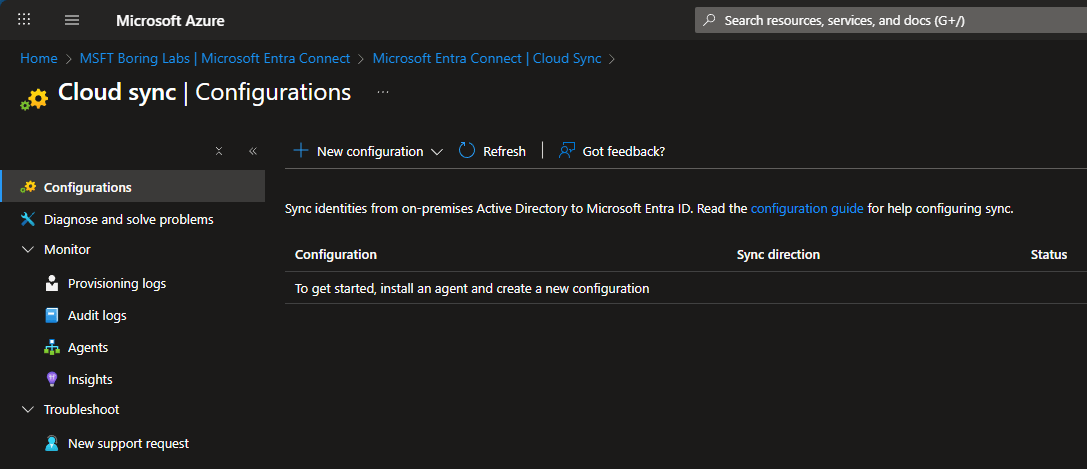Click the plus icon for New configuration
This screenshot has width=1087, height=469.
tap(301, 150)
